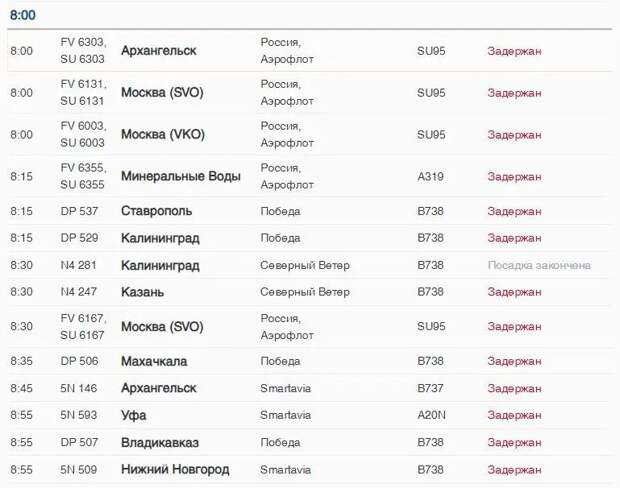
Task: Open the Архангельск flight FV 6303 row
Action: click(x=310, y=51)
